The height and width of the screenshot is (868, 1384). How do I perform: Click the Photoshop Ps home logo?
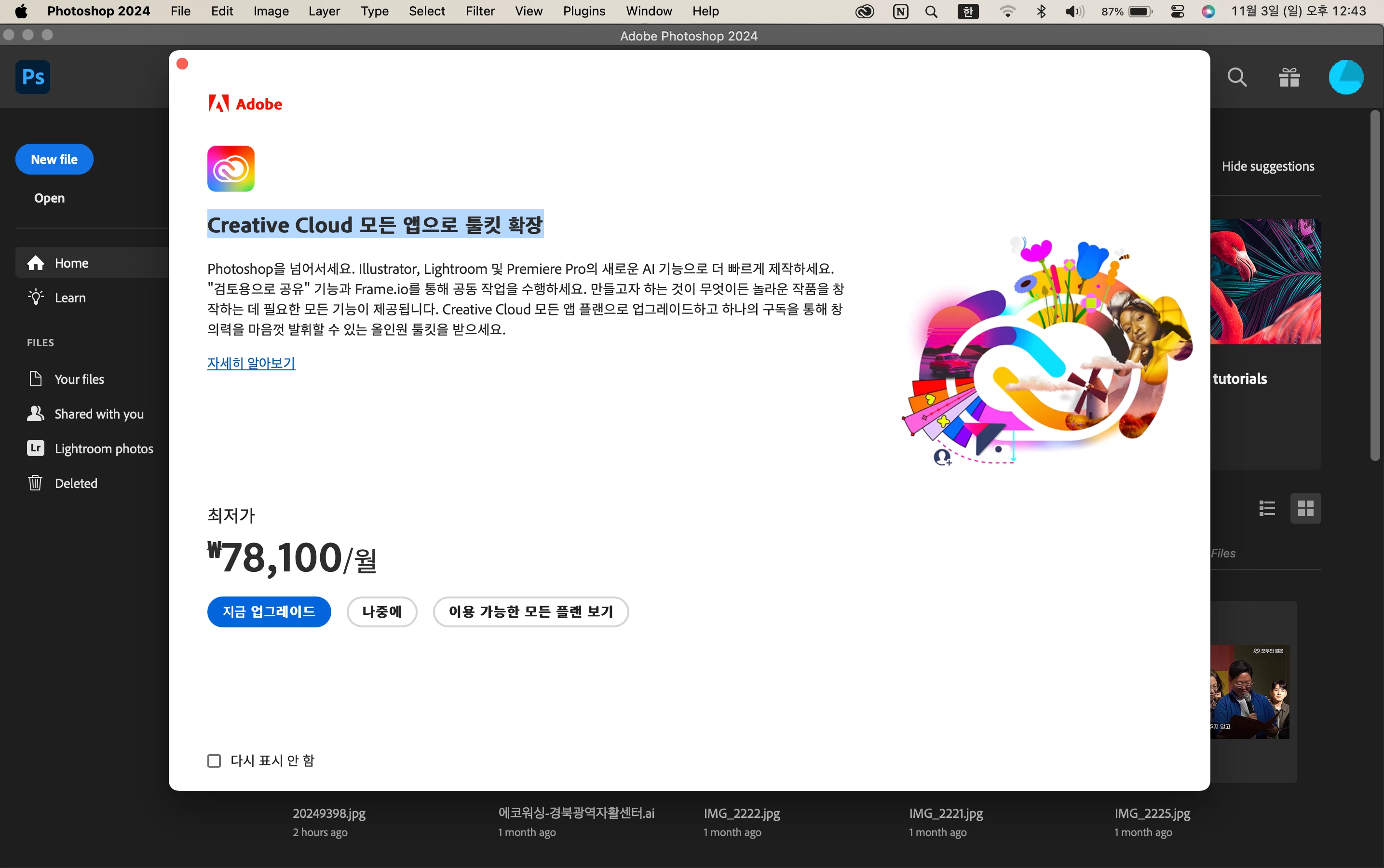point(33,77)
